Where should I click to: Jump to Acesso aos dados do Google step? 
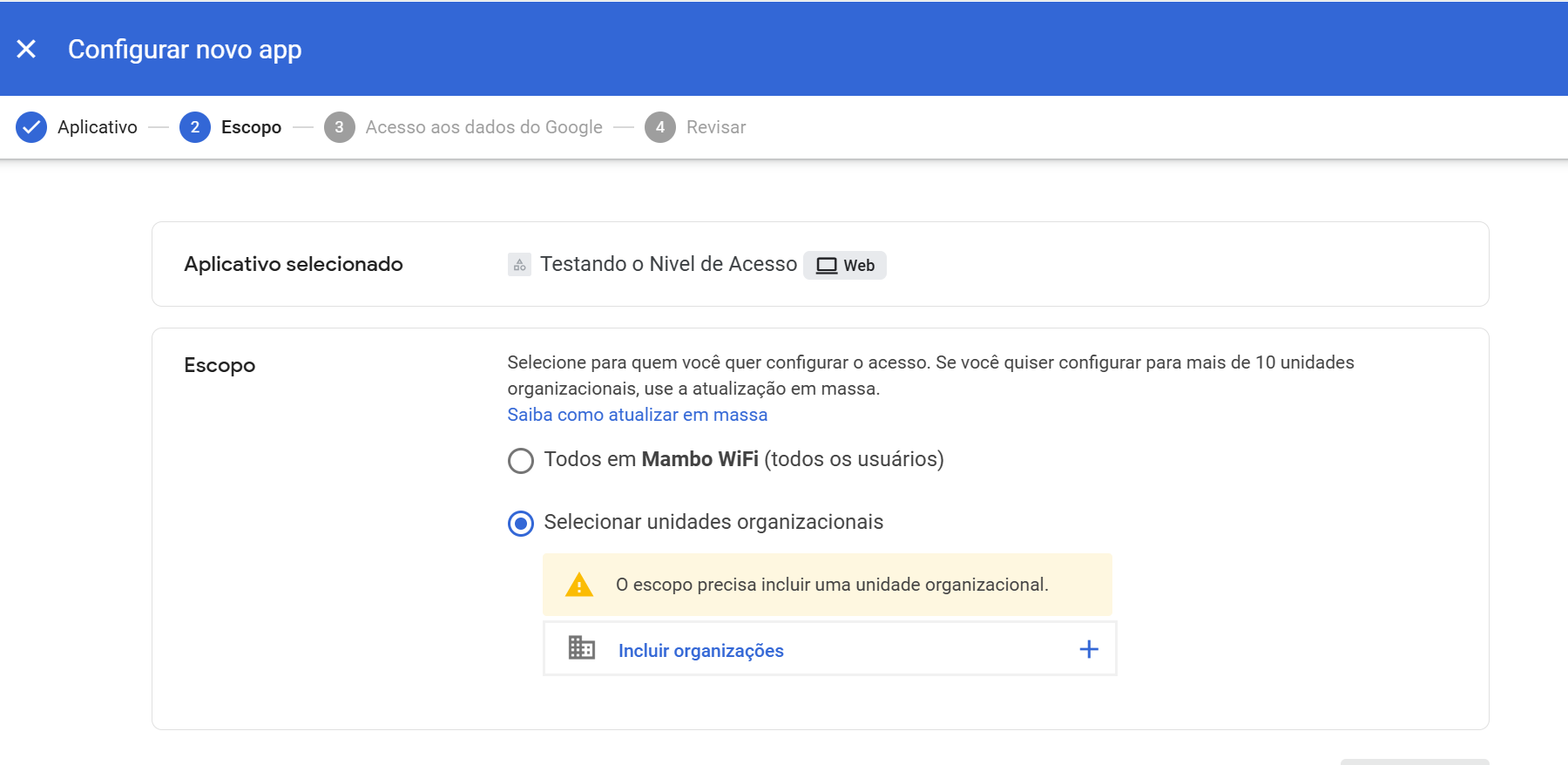click(483, 127)
